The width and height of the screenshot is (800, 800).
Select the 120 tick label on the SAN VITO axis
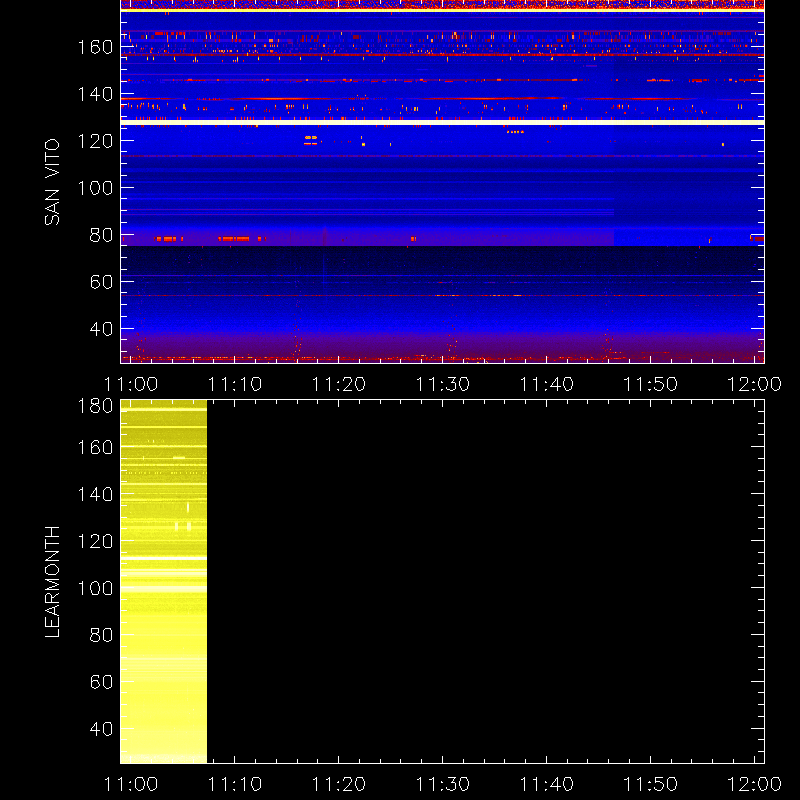95,141
